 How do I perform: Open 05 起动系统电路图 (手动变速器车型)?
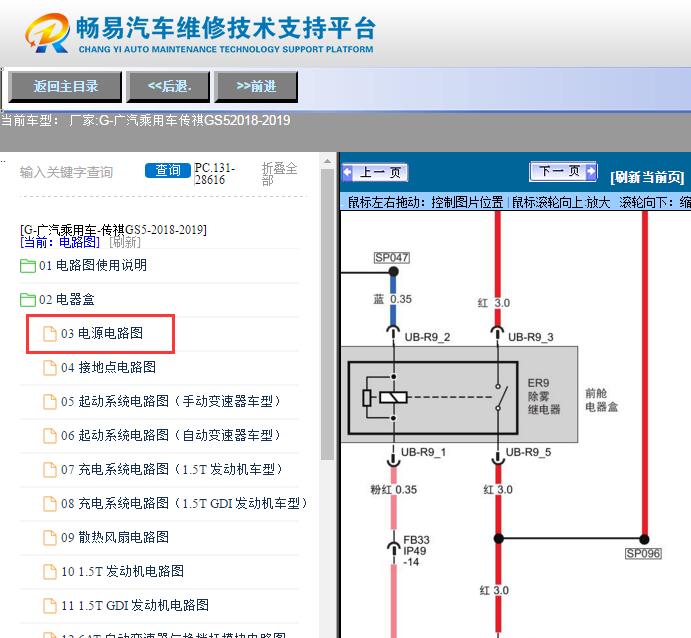[171, 401]
